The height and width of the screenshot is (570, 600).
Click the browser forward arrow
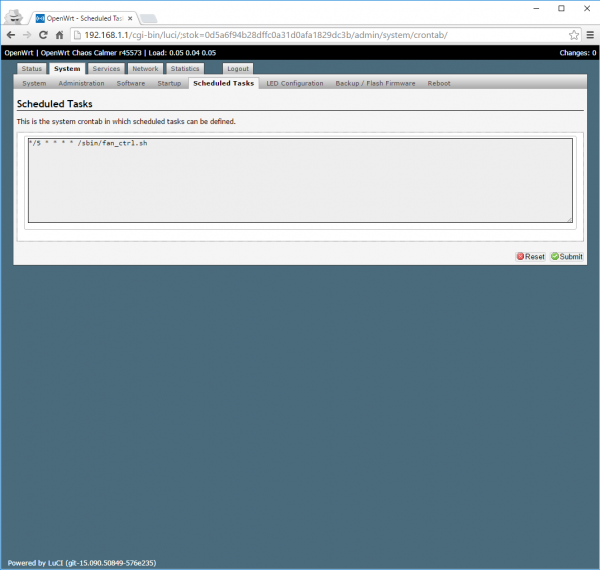click(x=26, y=34)
